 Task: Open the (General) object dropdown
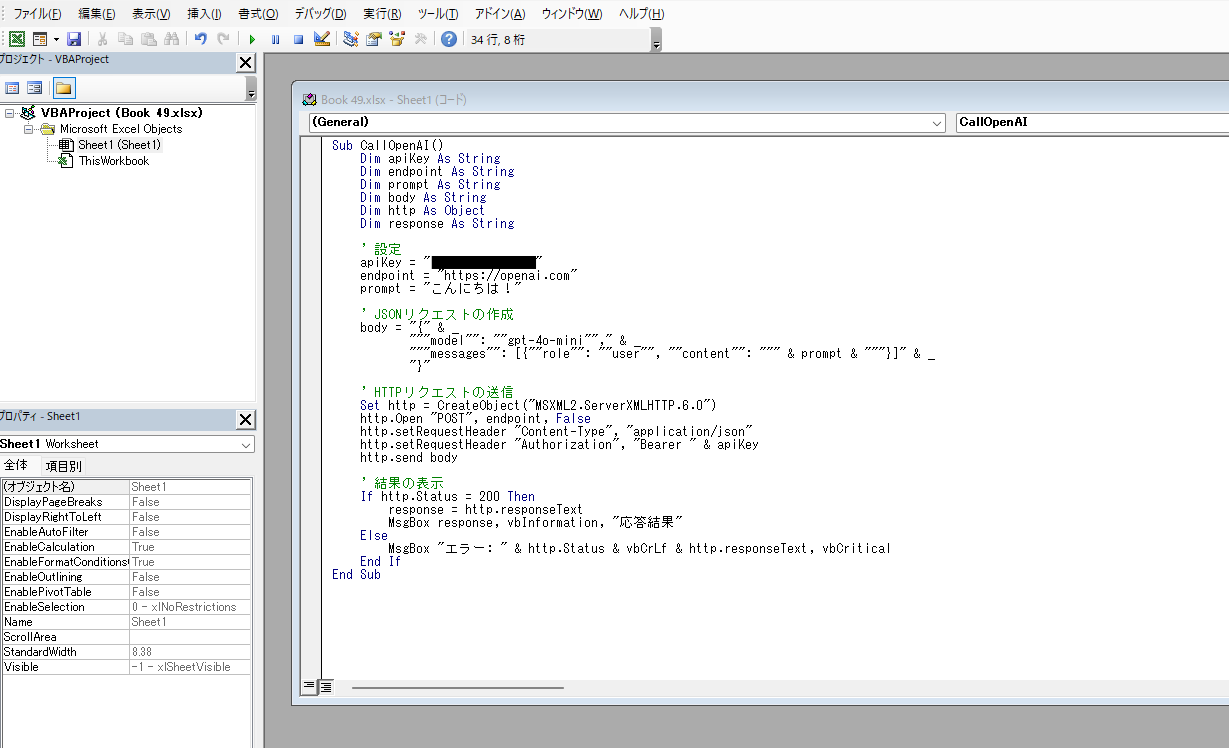click(x=937, y=122)
